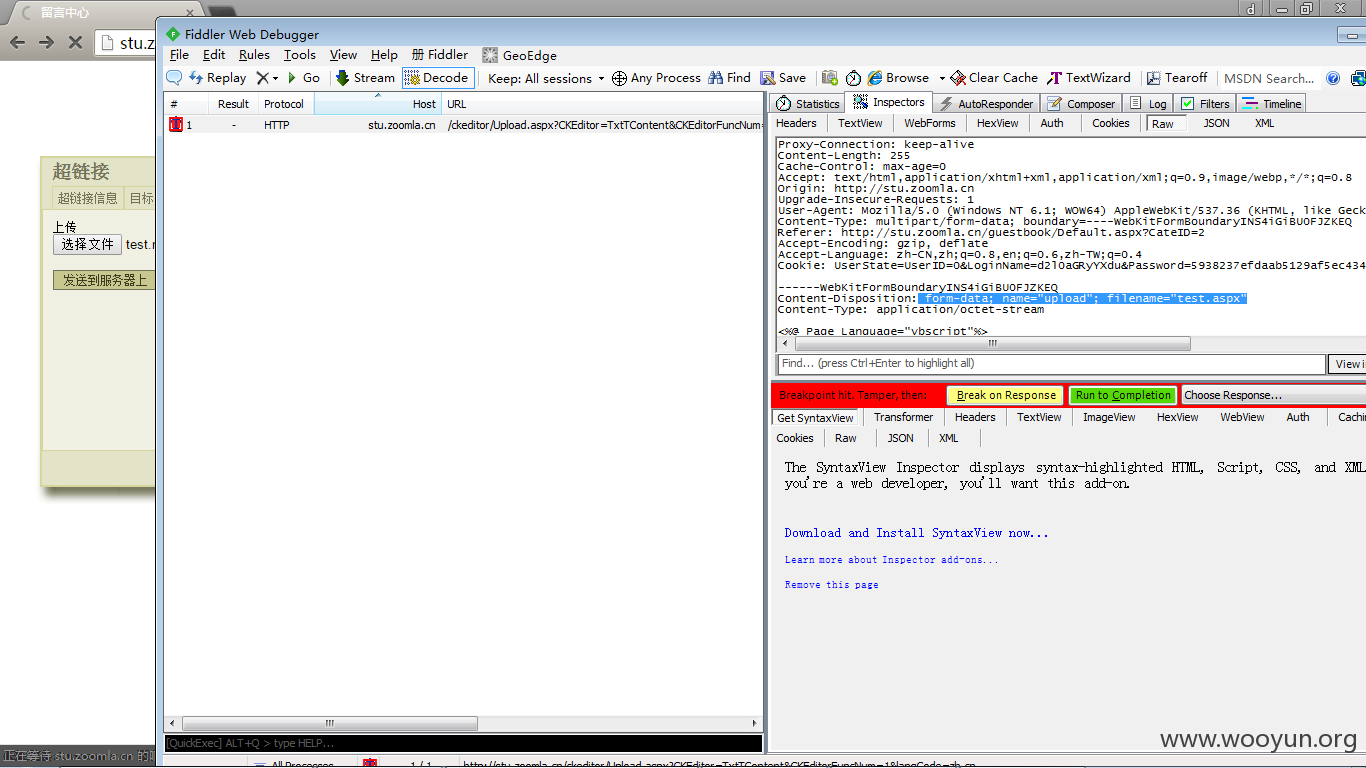Switch to the Composer tab
Screen dimensions: 1366x768
coord(1081,104)
